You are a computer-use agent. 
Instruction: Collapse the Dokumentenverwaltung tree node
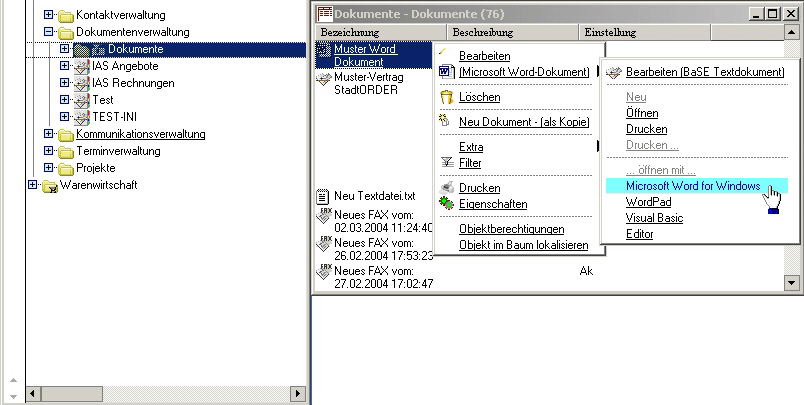point(49,32)
